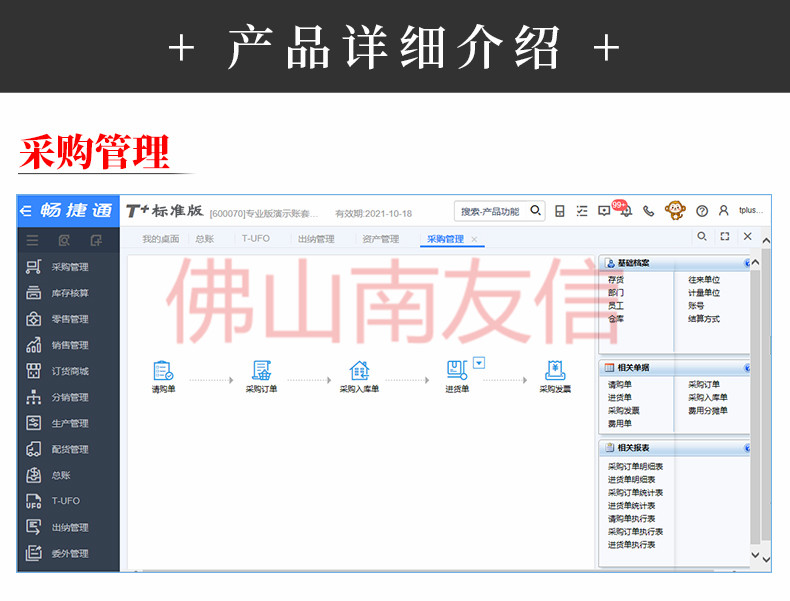
Task: Switch to the 资产管理 tab
Action: click(380, 239)
